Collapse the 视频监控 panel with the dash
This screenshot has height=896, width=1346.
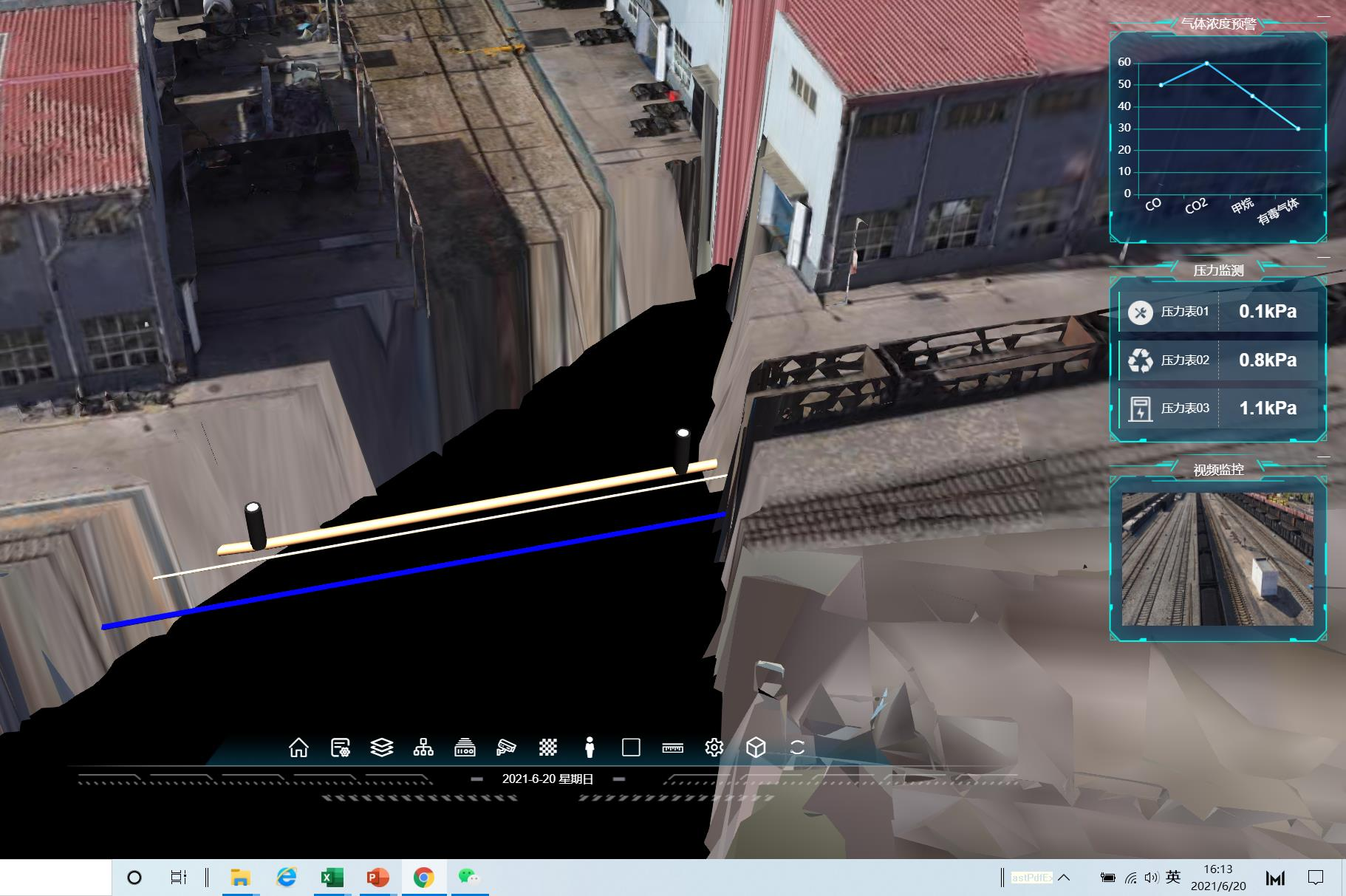(1322, 456)
